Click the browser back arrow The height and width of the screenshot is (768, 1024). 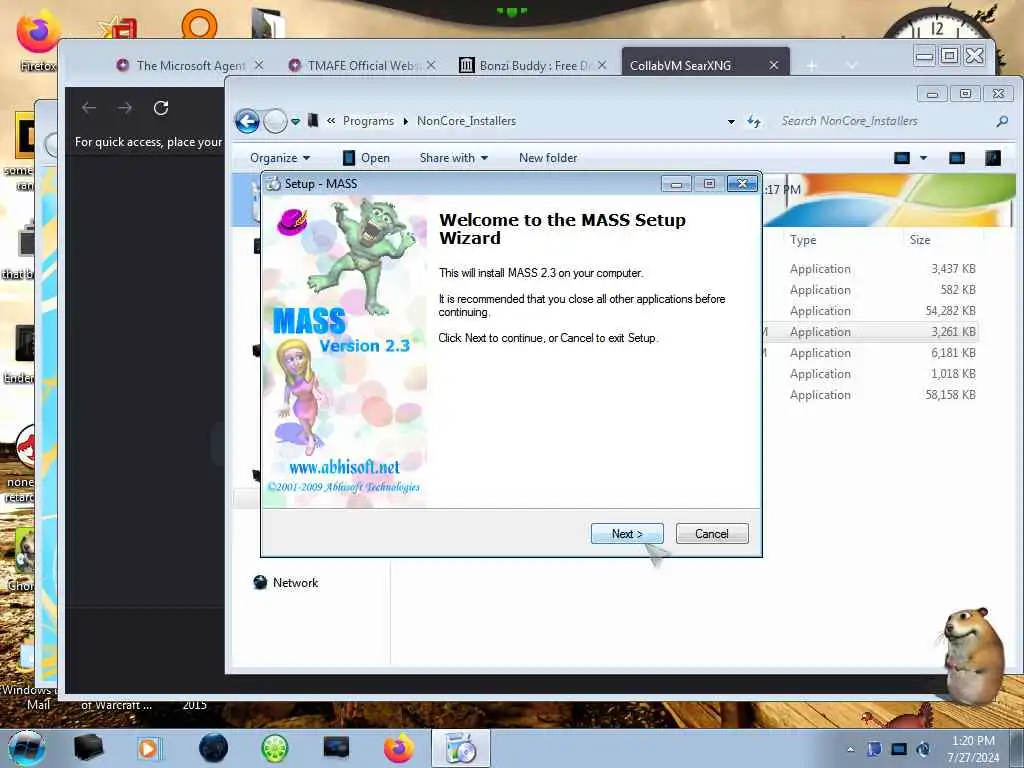coord(89,108)
